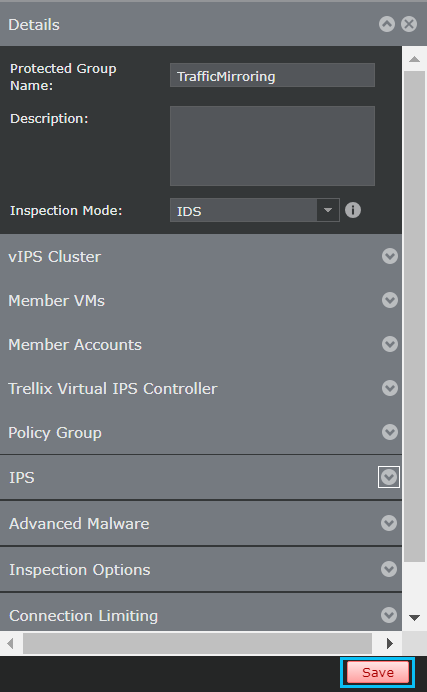Click into the Description text area
The height and width of the screenshot is (692, 427).
coord(272,146)
